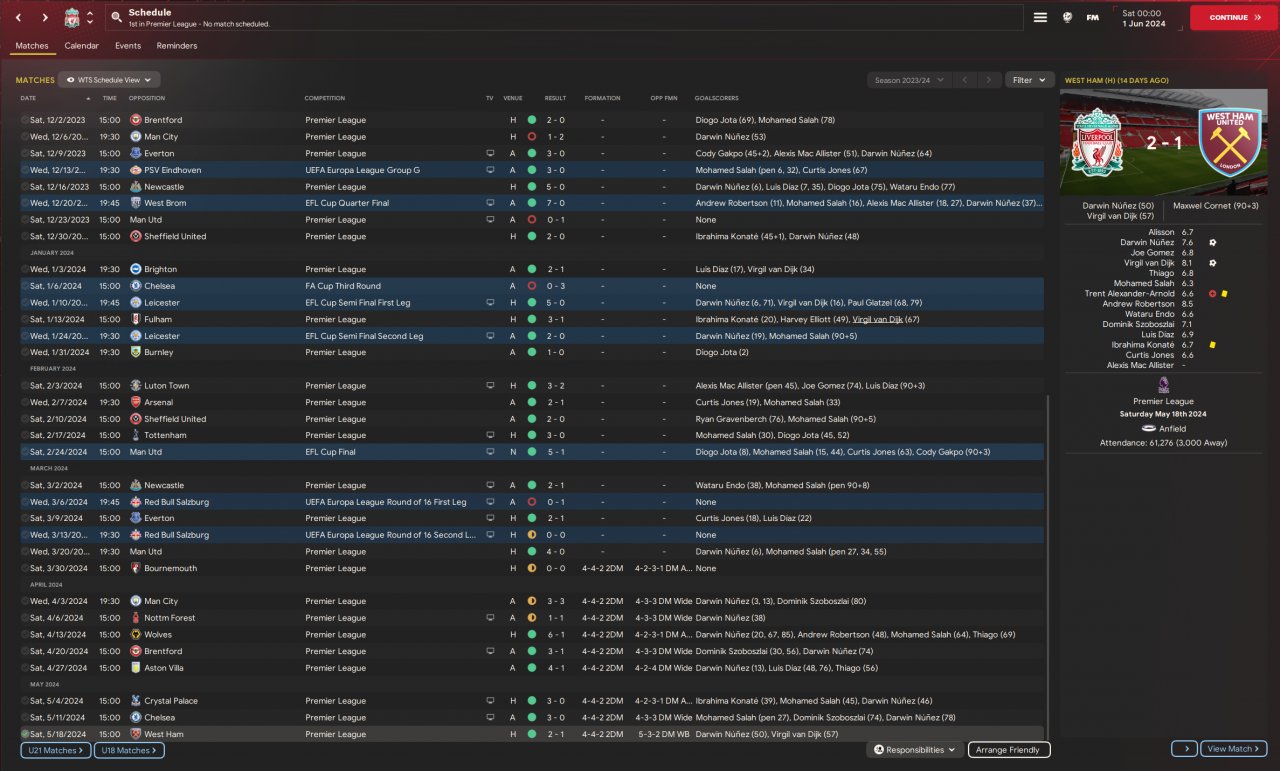Click the Crystal Palace club badge
The width and height of the screenshot is (1280, 771).
(x=135, y=701)
